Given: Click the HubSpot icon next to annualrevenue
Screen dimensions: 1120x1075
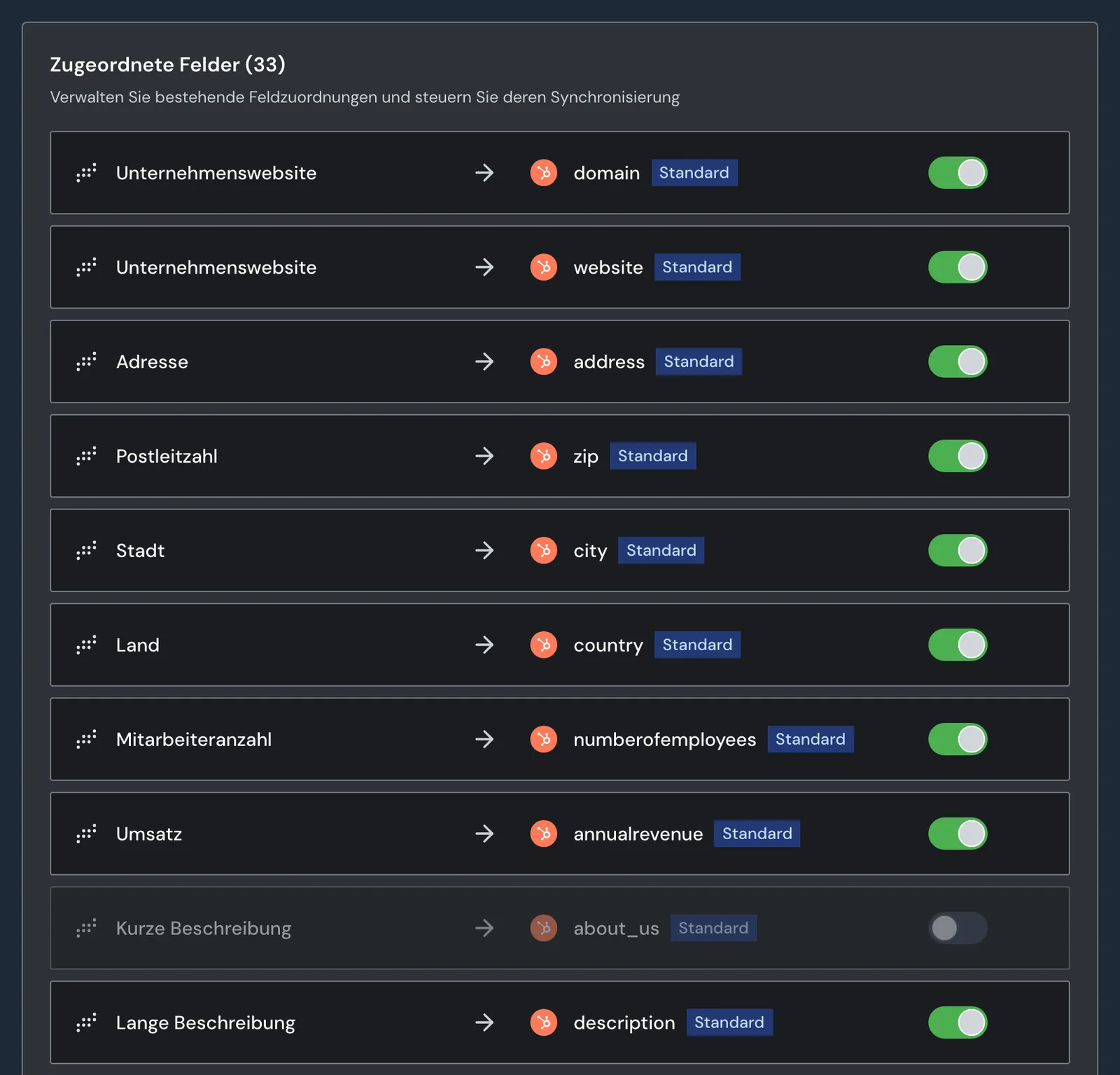Looking at the screenshot, I should click(543, 834).
